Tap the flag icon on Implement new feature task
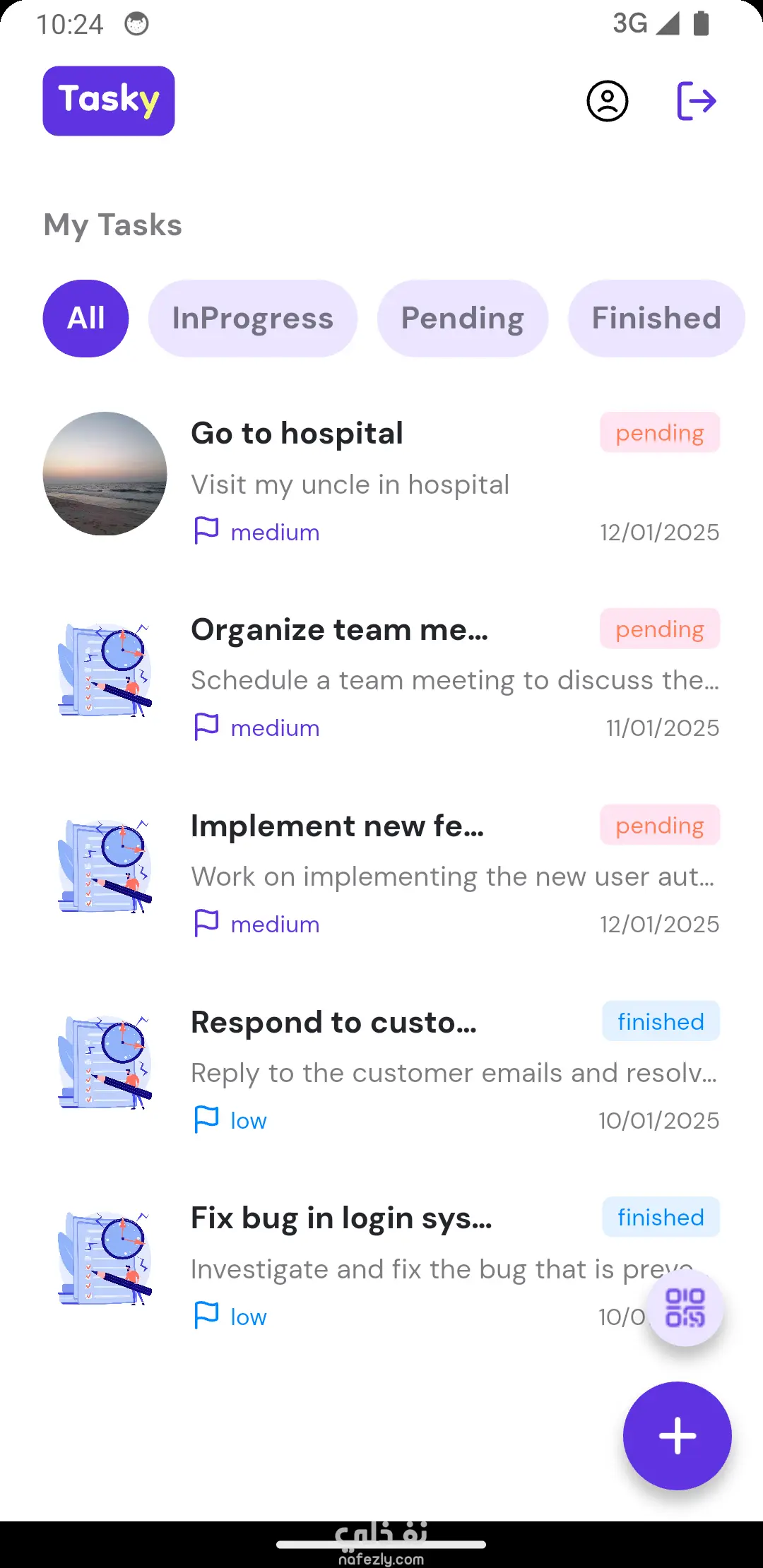The height and width of the screenshot is (1568, 763). coord(206,923)
